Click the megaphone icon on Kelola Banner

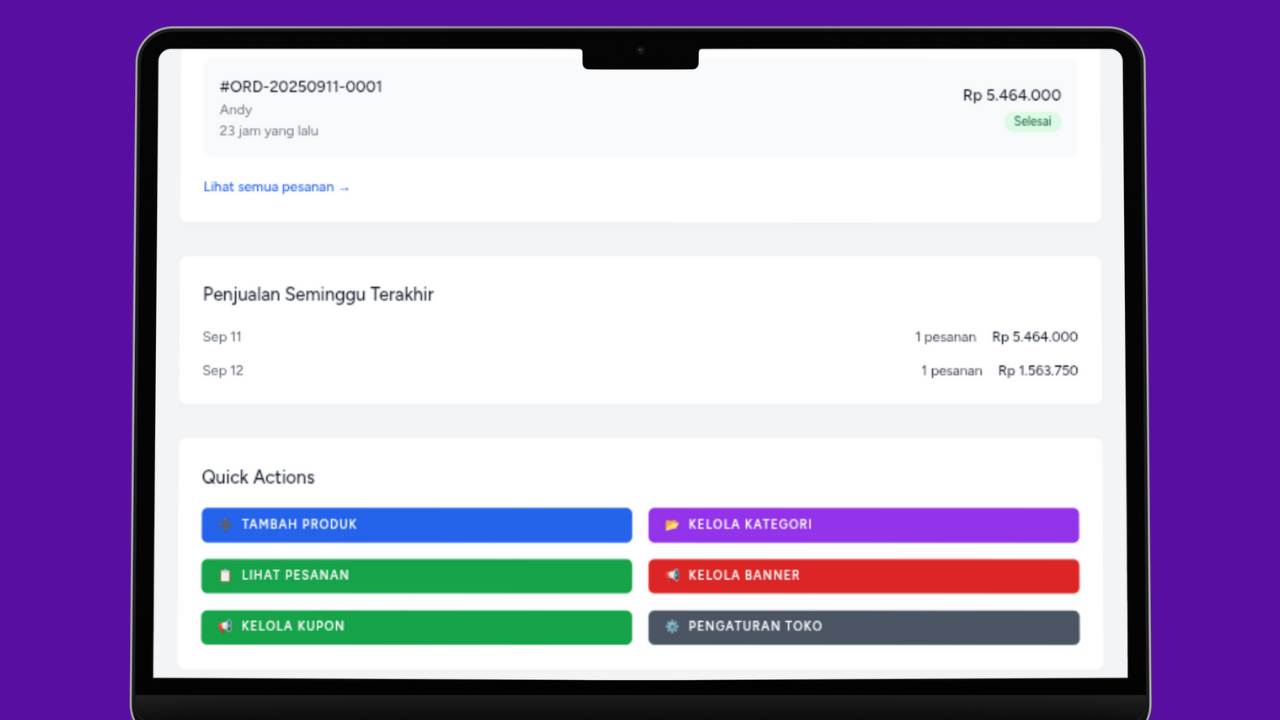coord(672,575)
